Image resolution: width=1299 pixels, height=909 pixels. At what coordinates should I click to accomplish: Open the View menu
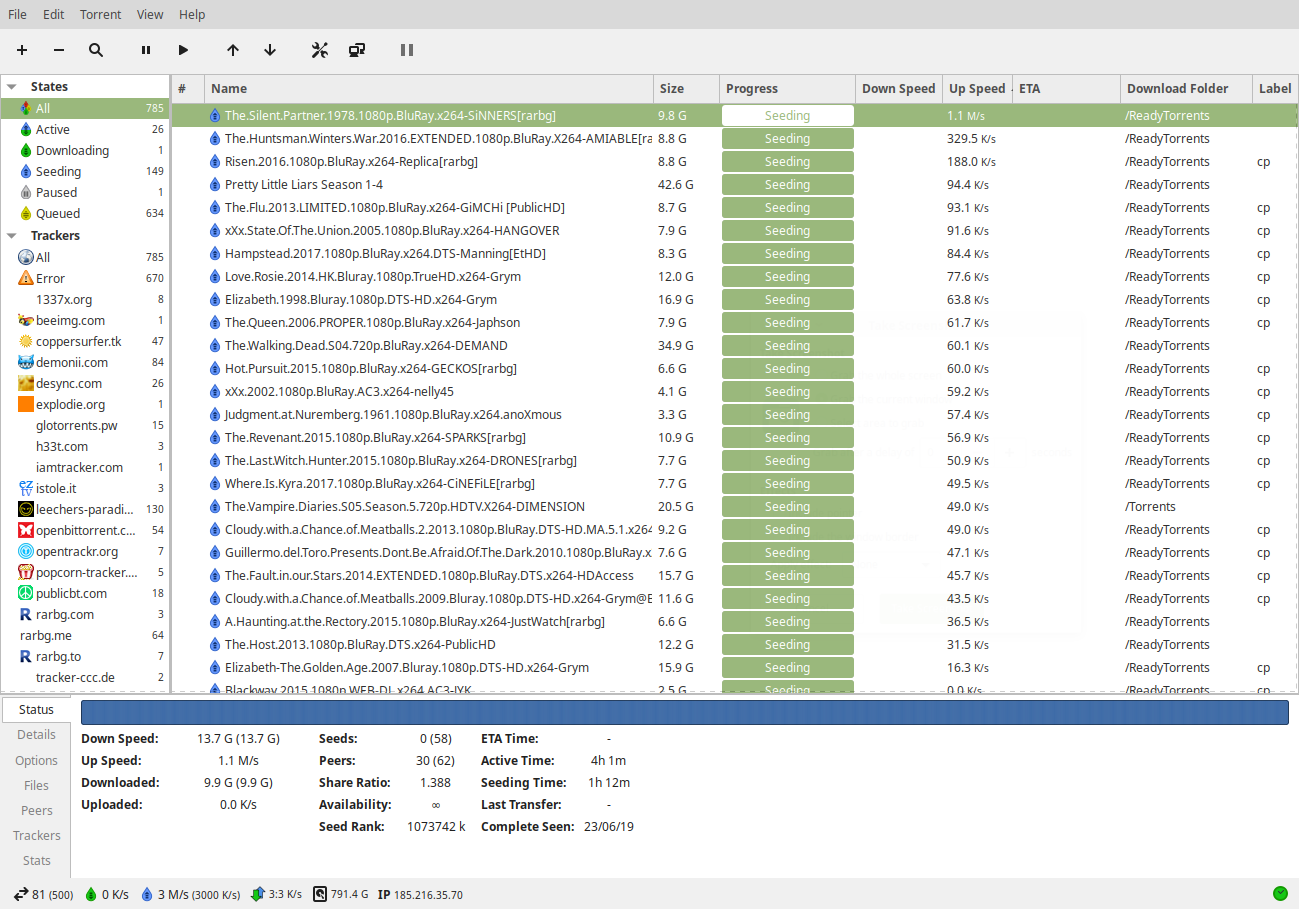pos(150,14)
